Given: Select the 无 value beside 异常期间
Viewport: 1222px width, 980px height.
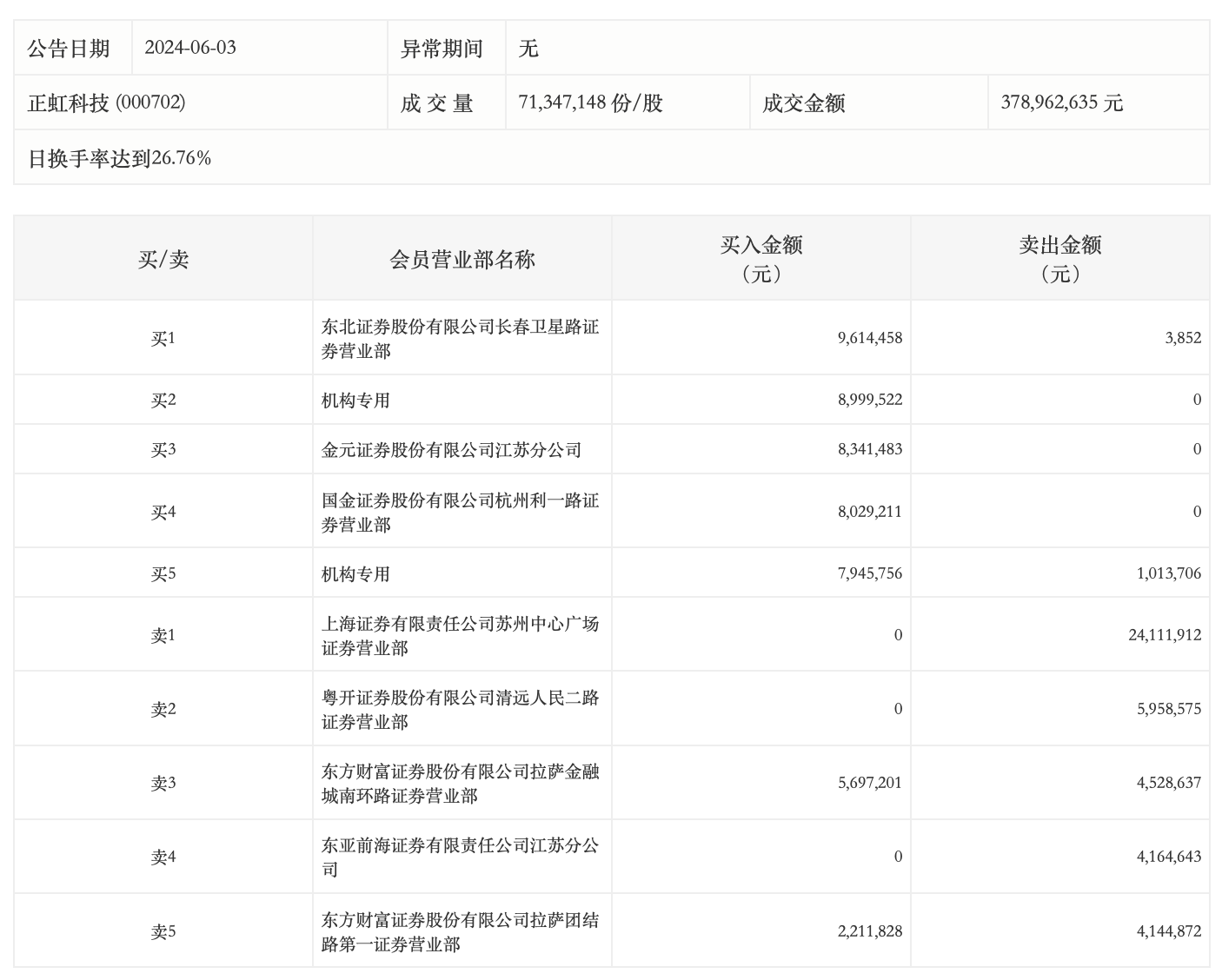Looking at the screenshot, I should click(x=528, y=48).
